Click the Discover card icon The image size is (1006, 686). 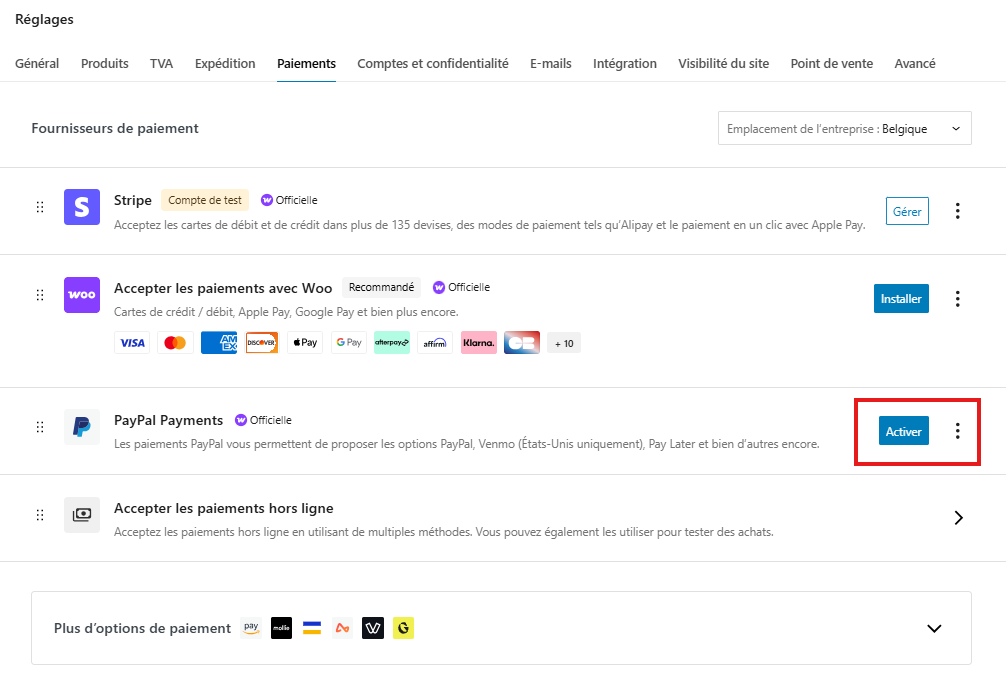(x=262, y=343)
